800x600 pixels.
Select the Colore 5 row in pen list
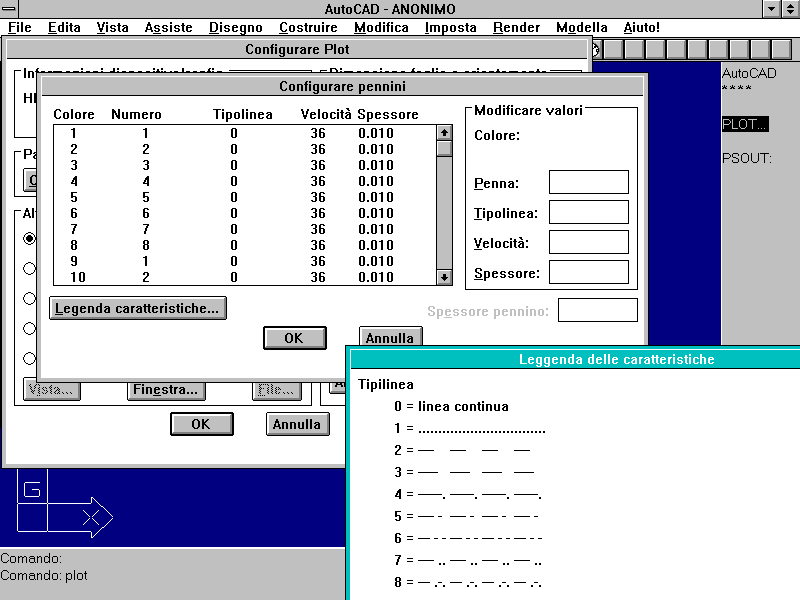coord(245,197)
